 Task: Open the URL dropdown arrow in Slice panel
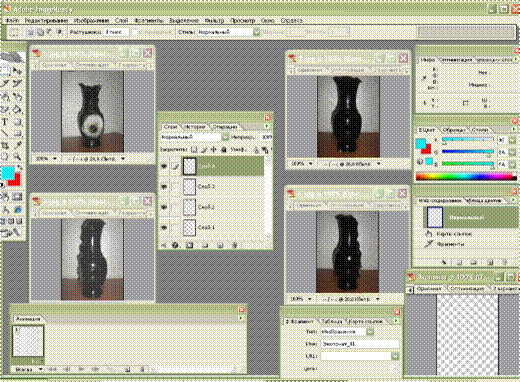click(395, 356)
